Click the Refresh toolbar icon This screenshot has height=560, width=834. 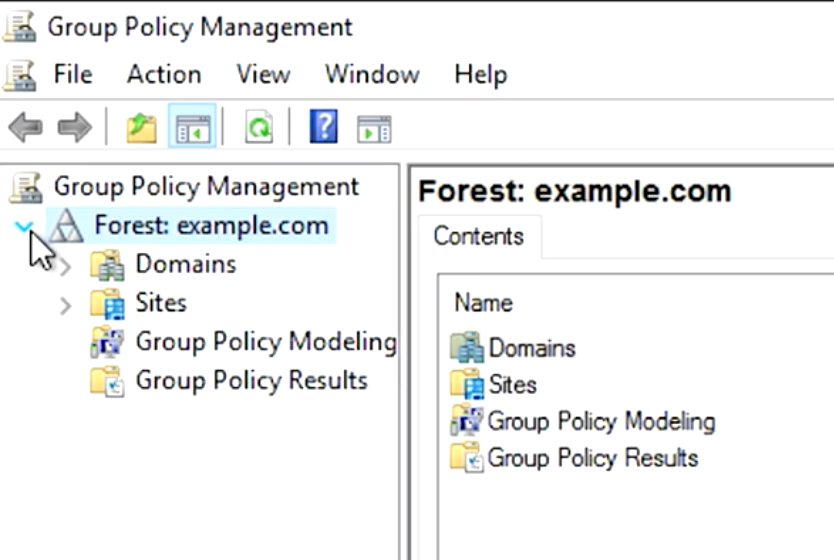coord(259,128)
